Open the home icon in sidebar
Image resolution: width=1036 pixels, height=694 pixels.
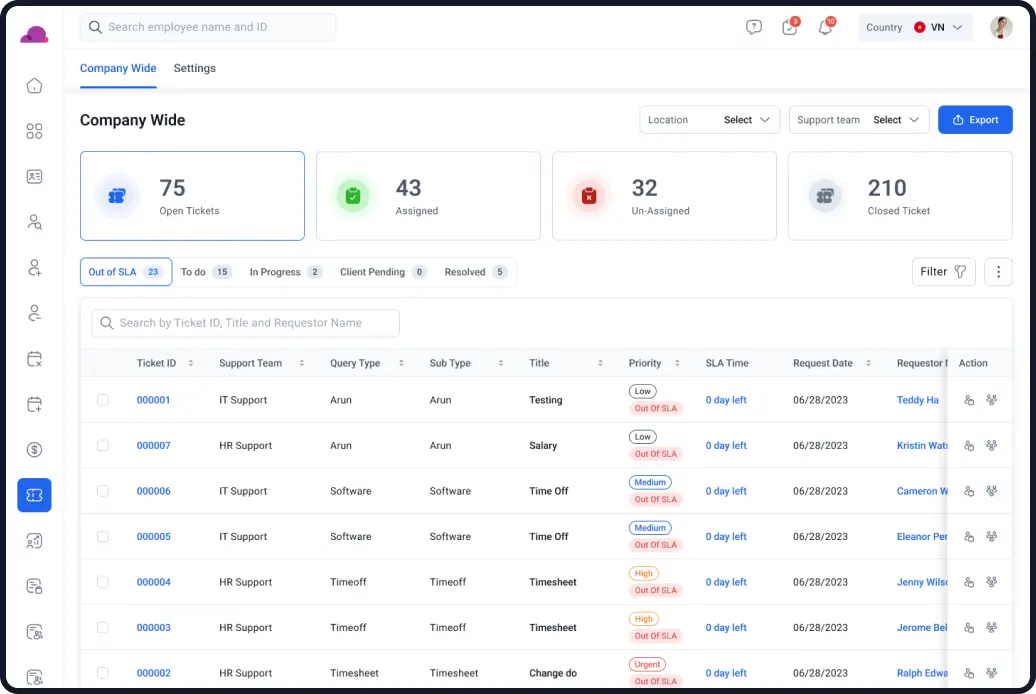click(x=34, y=86)
